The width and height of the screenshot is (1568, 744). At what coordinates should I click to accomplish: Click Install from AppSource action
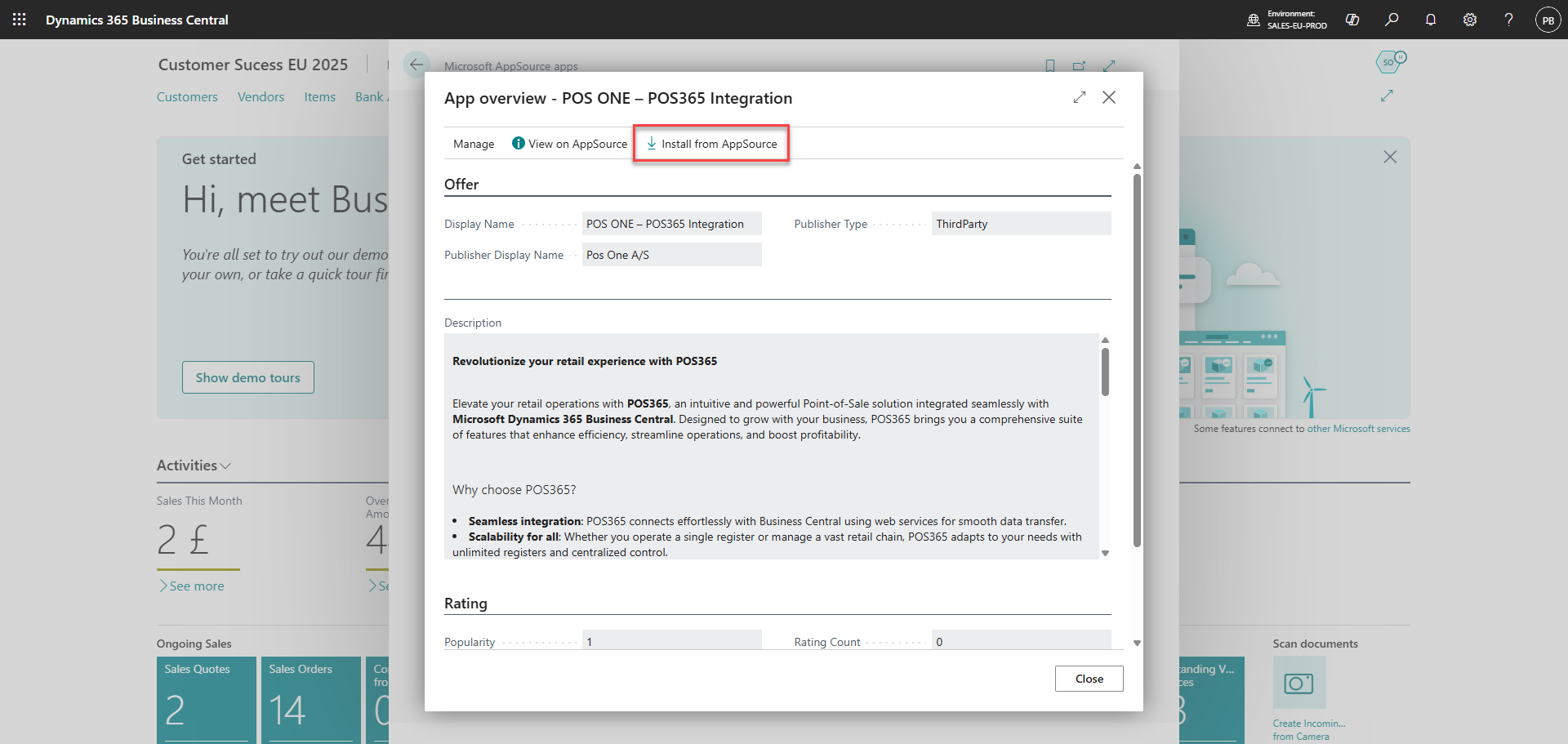coord(711,144)
